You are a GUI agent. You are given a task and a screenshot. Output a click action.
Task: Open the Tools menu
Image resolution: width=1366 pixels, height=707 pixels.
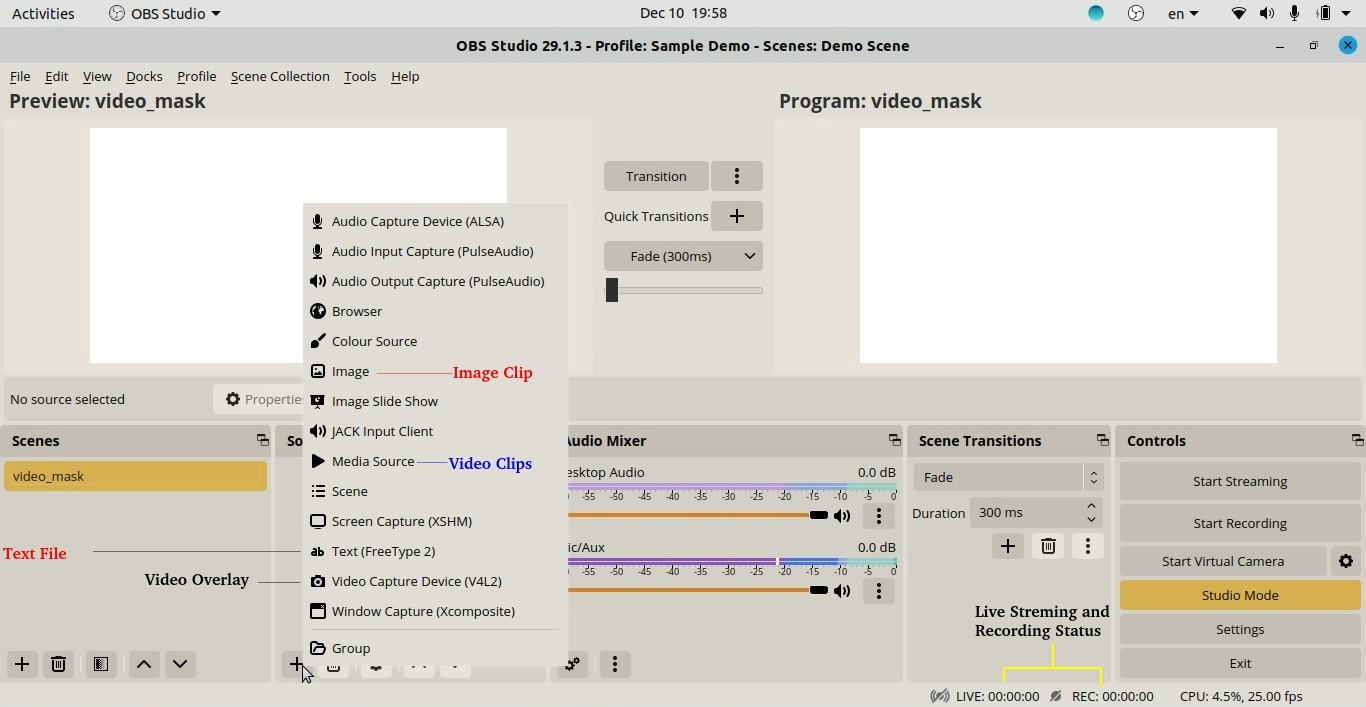click(x=360, y=76)
